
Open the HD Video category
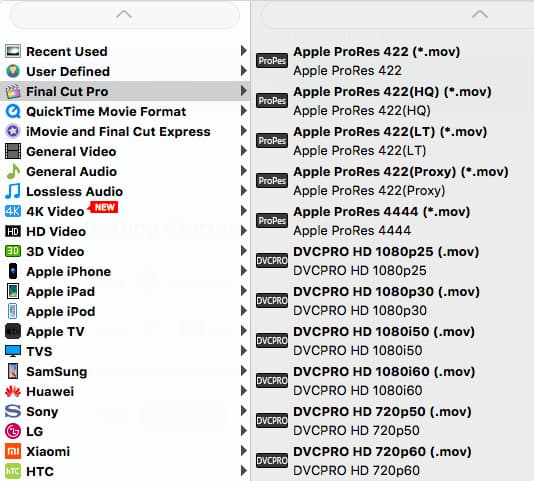point(125,231)
